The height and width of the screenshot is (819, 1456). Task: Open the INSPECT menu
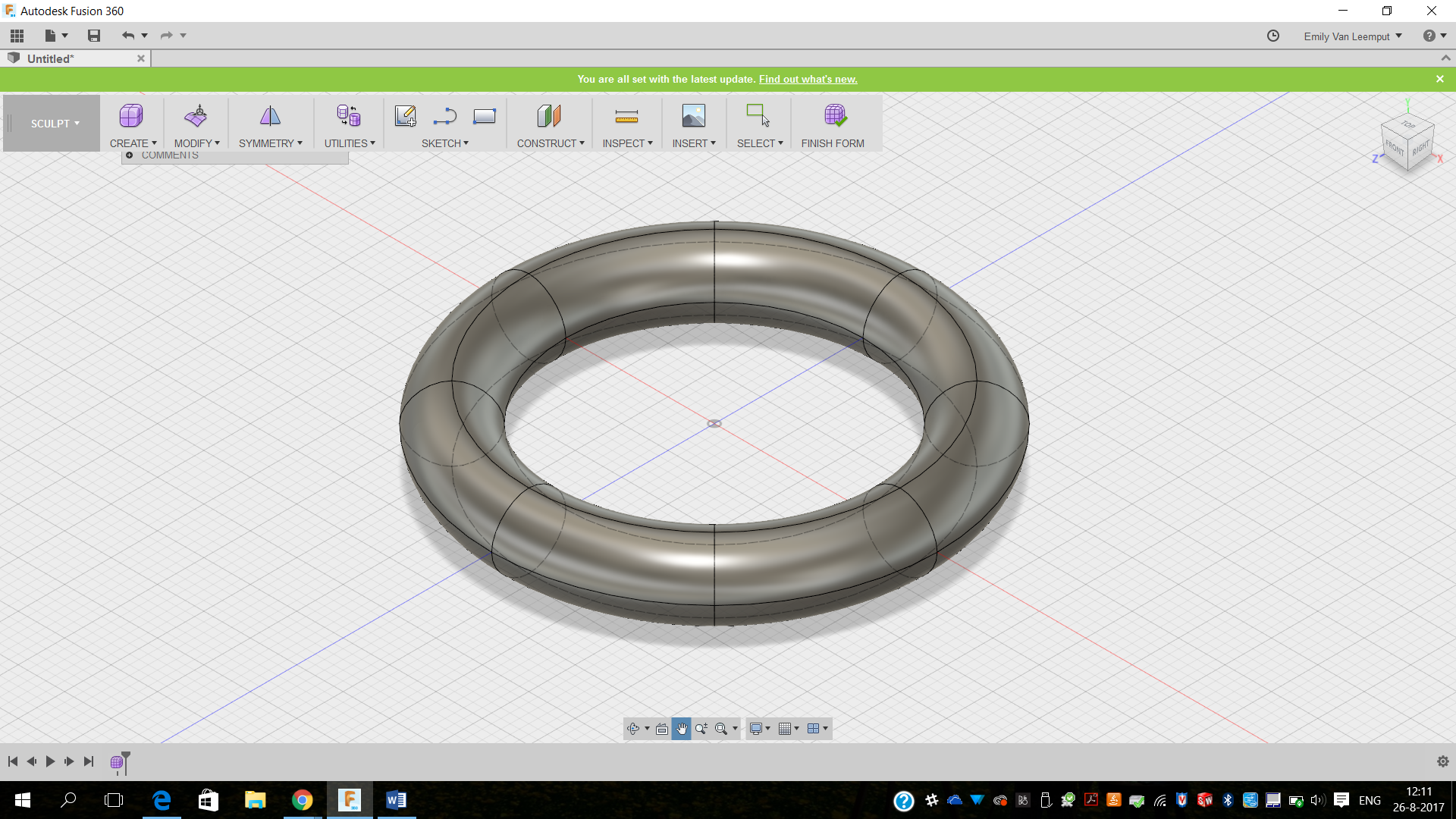627,143
